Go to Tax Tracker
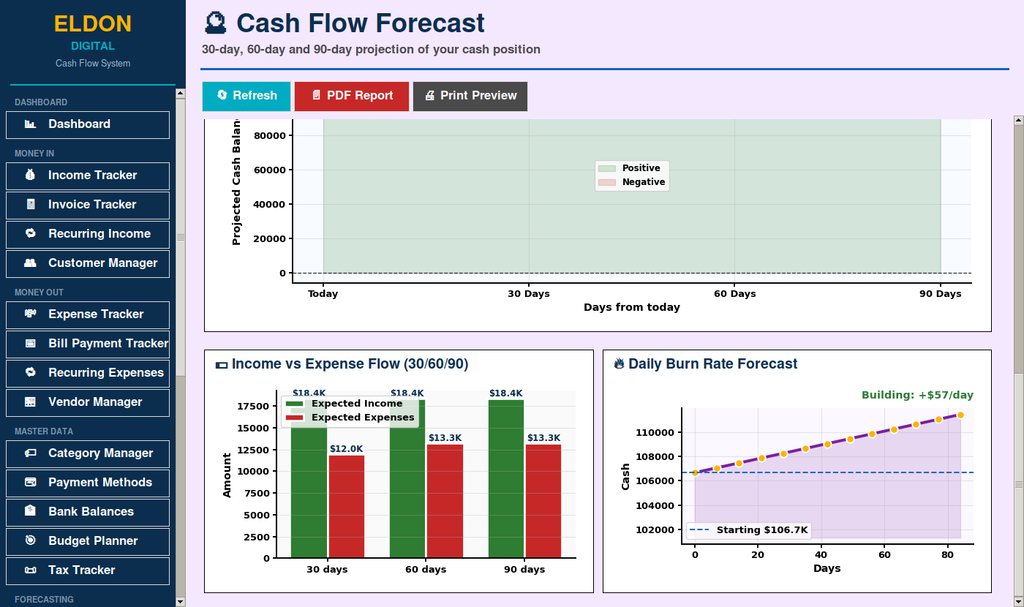This screenshot has height=607, width=1024. [x=88, y=570]
